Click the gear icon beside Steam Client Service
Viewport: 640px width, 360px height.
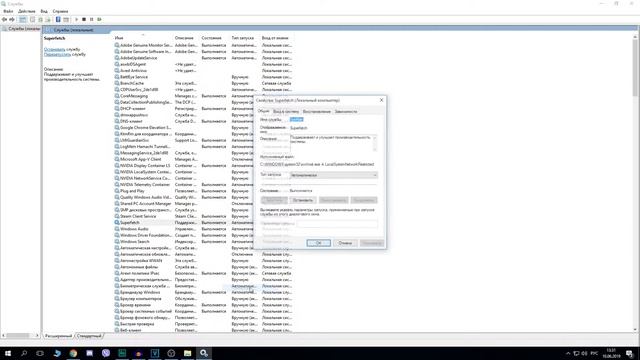click(x=117, y=216)
